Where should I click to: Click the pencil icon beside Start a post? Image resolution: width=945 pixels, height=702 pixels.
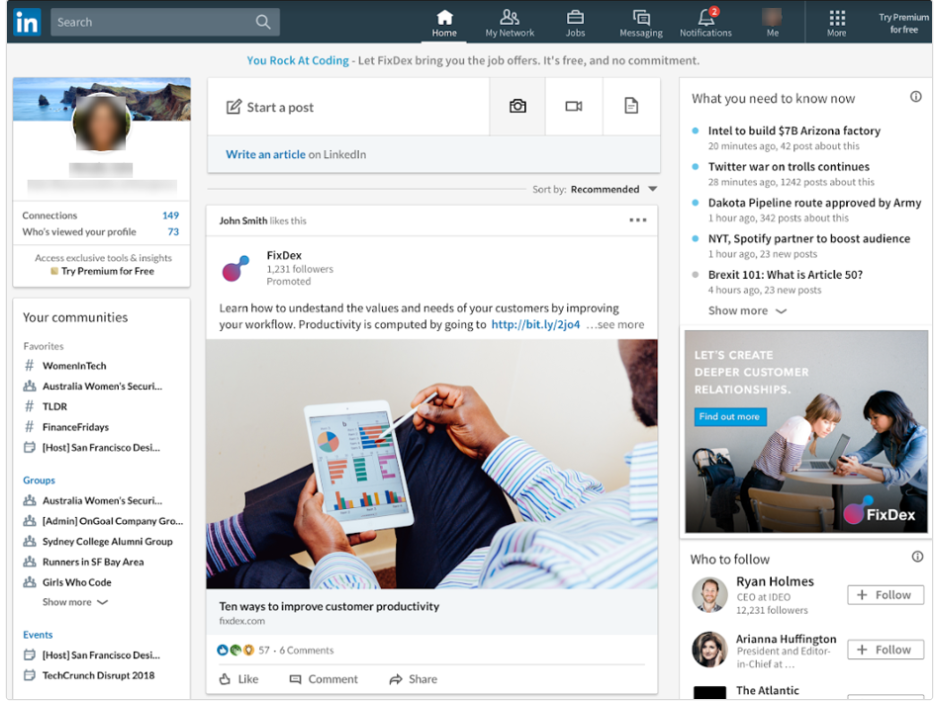coord(233,107)
